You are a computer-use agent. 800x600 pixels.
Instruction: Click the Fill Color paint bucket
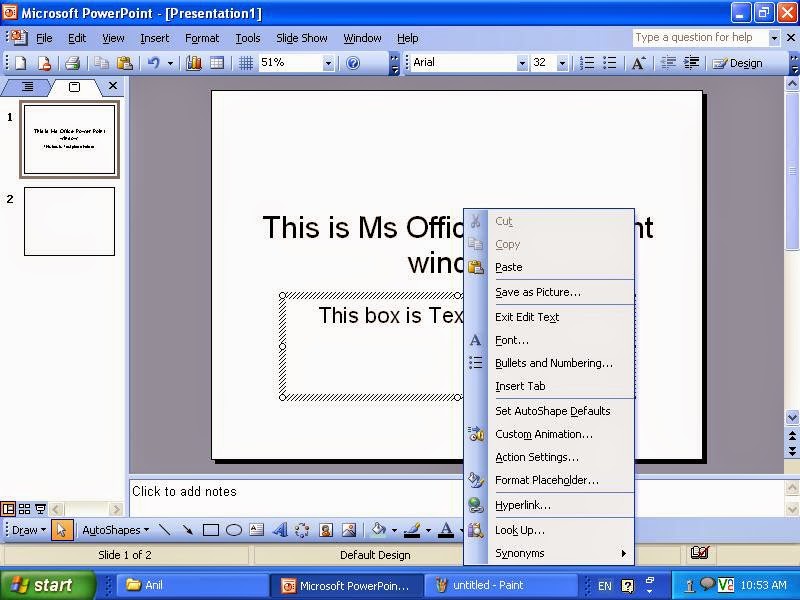click(x=379, y=531)
